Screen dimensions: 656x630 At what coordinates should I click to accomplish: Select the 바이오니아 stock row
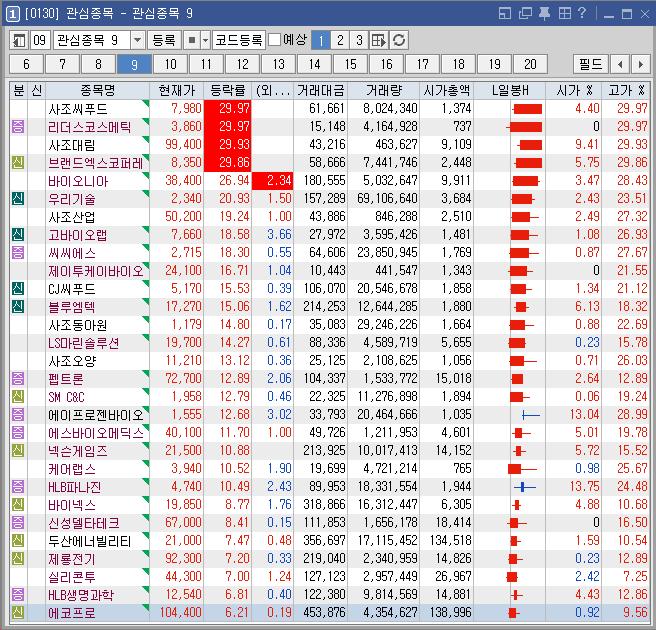pos(330,181)
